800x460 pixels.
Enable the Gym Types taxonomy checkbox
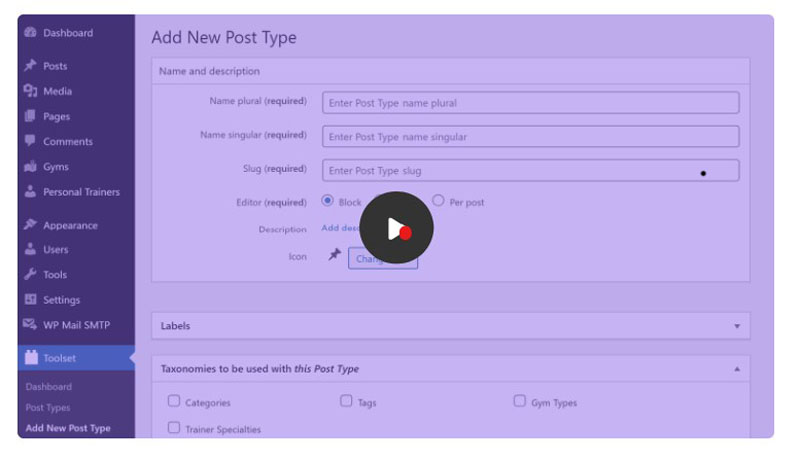coord(519,401)
